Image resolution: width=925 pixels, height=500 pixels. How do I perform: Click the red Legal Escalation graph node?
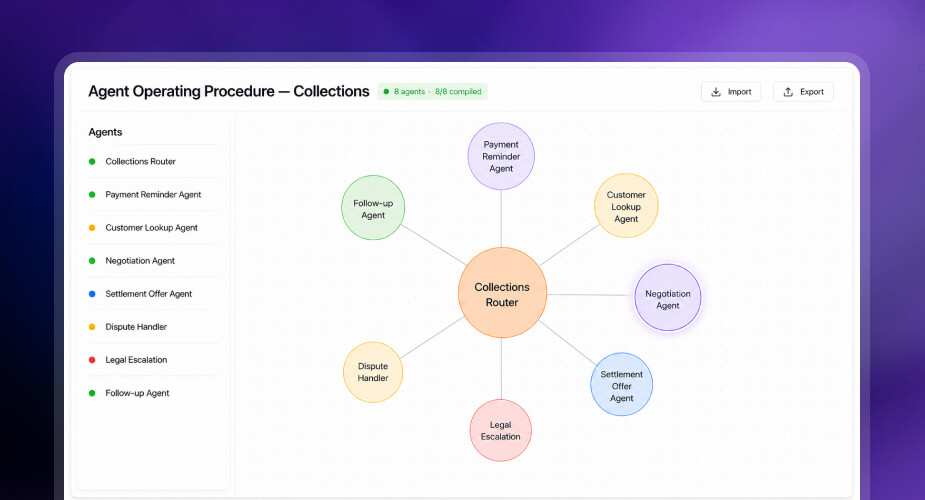point(500,430)
